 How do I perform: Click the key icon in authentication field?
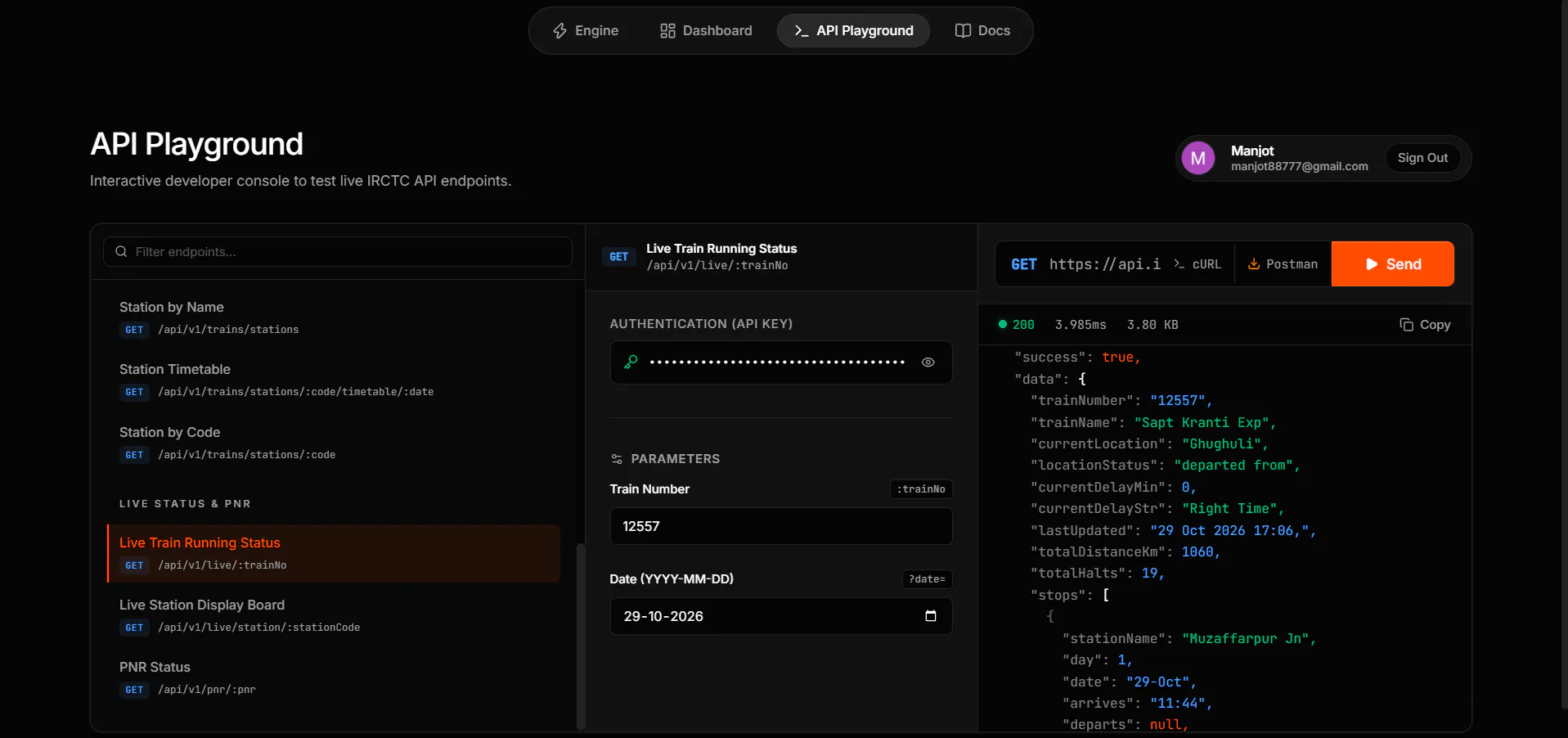[x=631, y=362]
